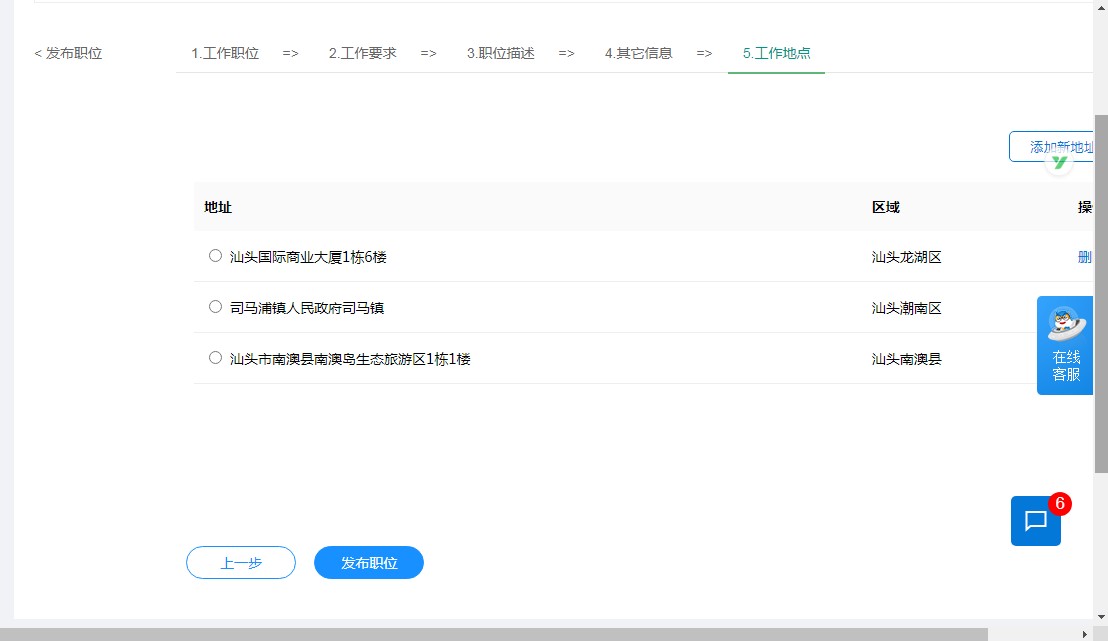The width and height of the screenshot is (1108, 641).
Task: Click the green logo icon near 添加新地址
Action: pos(1058,162)
